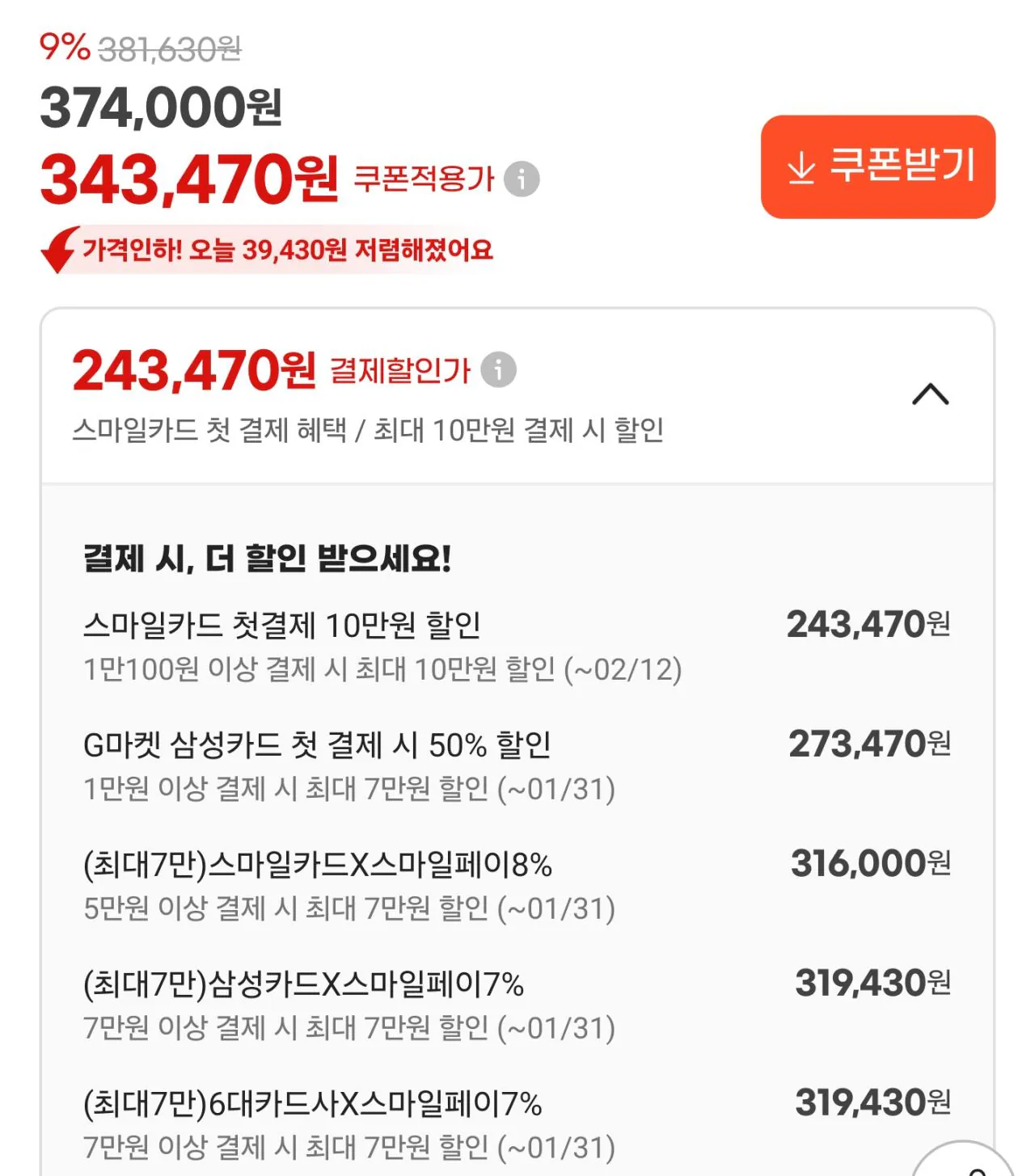The image size is (1035, 1176).
Task: Tap the 273,470원 price in the discount list
Action: click(x=868, y=744)
